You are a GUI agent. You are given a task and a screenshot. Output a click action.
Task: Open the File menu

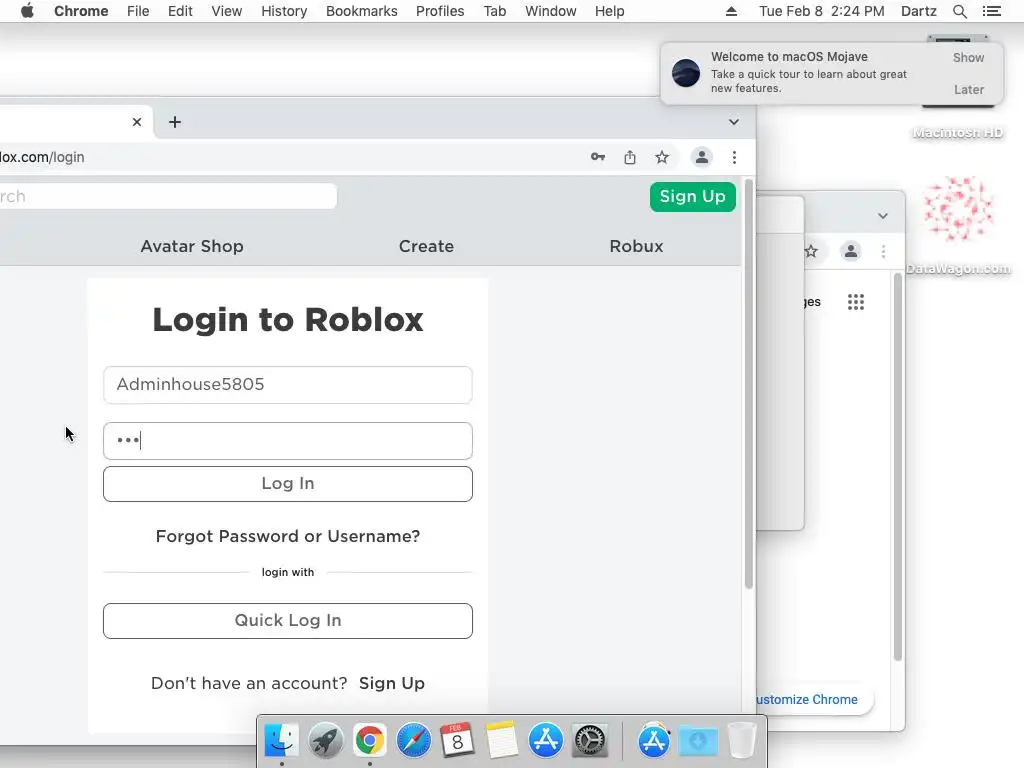138,11
